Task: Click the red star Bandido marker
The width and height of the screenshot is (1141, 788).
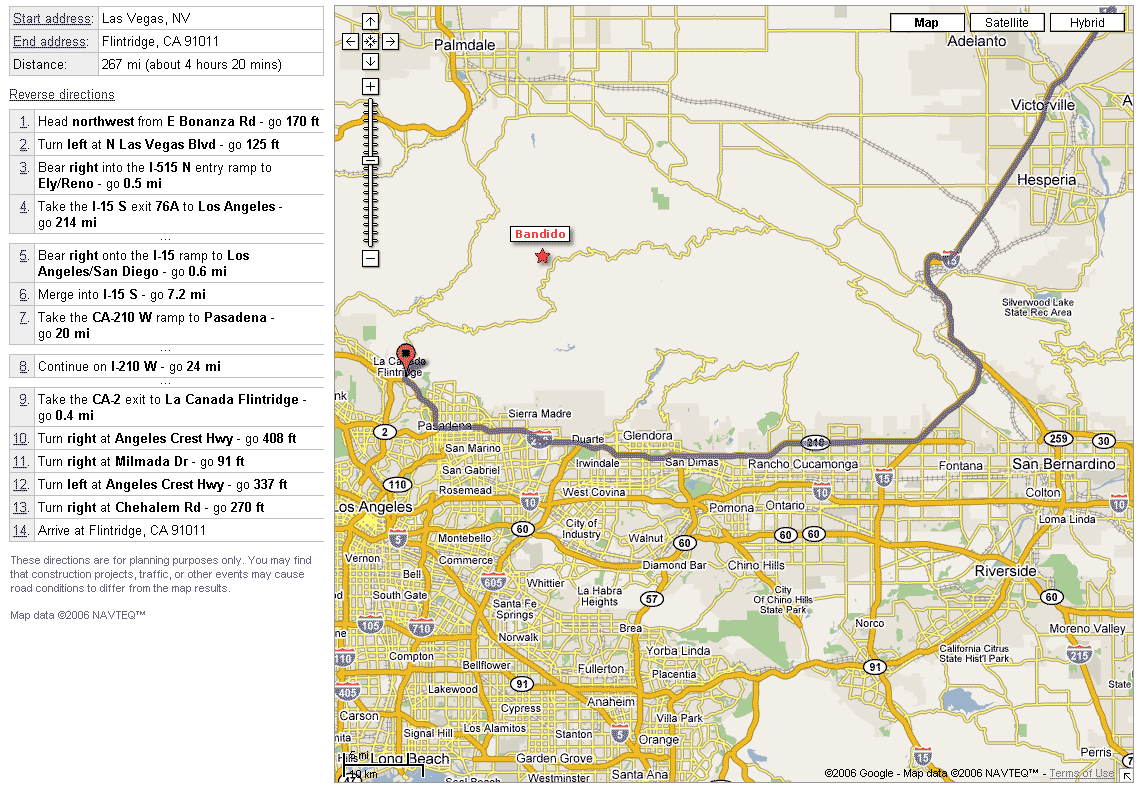Action: tap(542, 257)
